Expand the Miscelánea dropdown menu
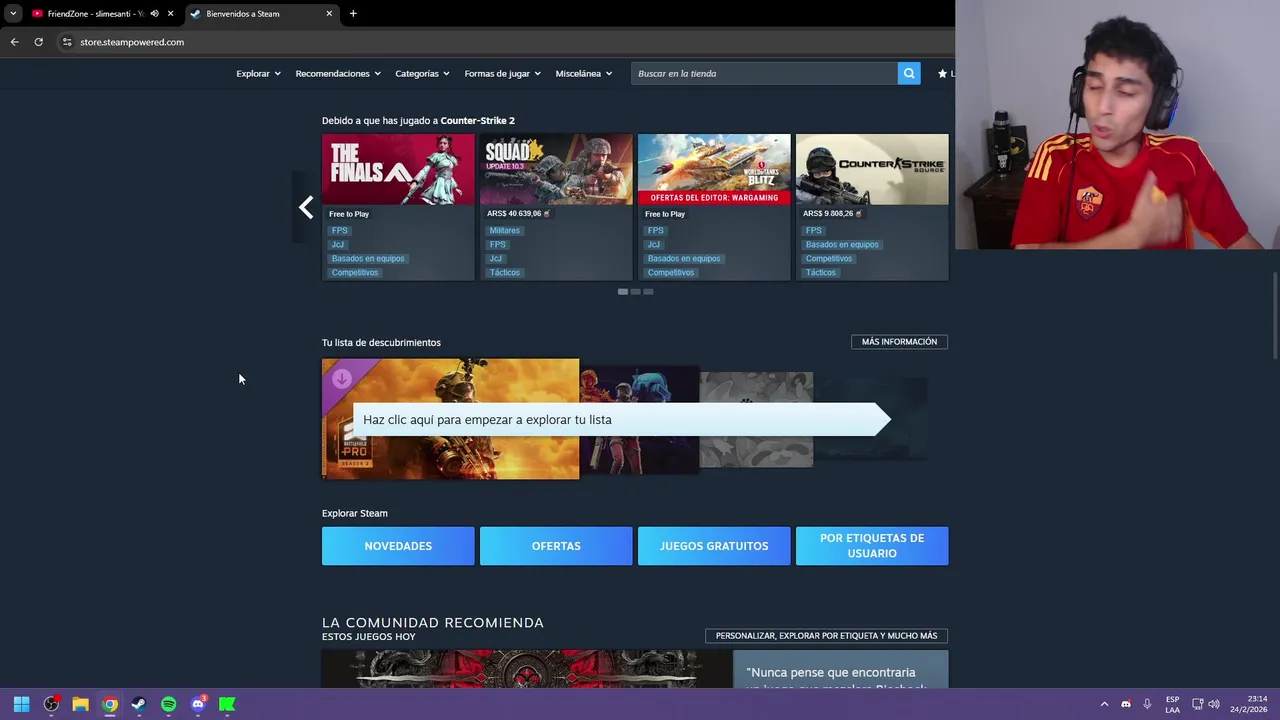The width and height of the screenshot is (1280, 720). click(x=583, y=73)
